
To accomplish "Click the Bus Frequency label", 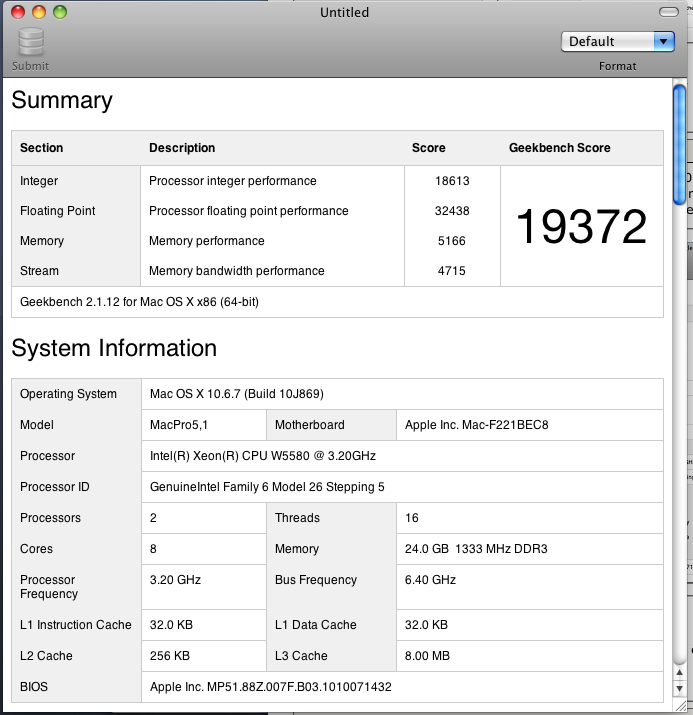I will point(316,580).
